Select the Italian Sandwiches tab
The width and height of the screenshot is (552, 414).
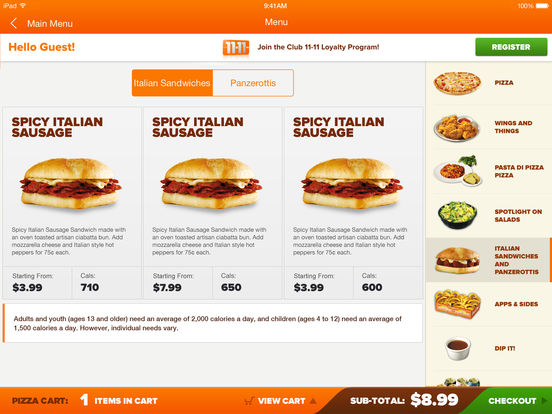click(172, 83)
